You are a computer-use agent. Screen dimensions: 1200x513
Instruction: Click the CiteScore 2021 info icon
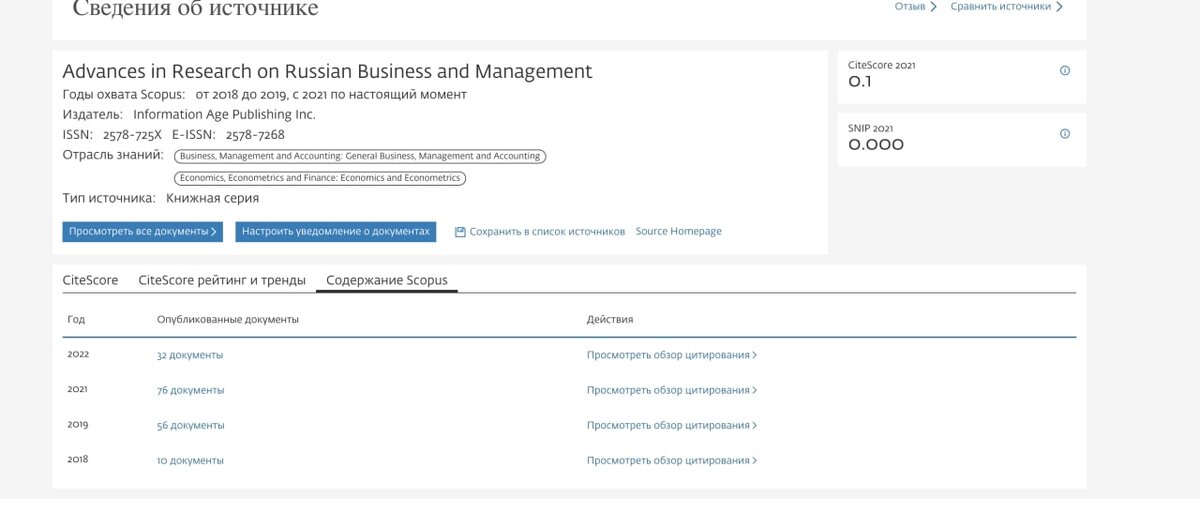(x=1065, y=71)
